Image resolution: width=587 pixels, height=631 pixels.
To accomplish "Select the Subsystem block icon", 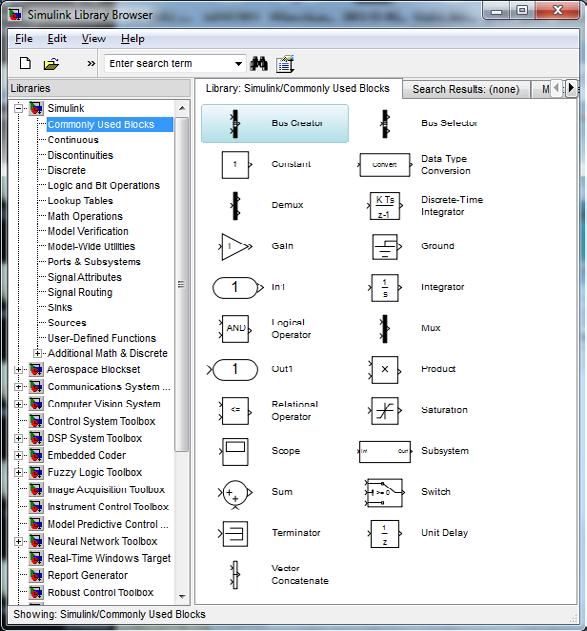I will [x=385, y=452].
